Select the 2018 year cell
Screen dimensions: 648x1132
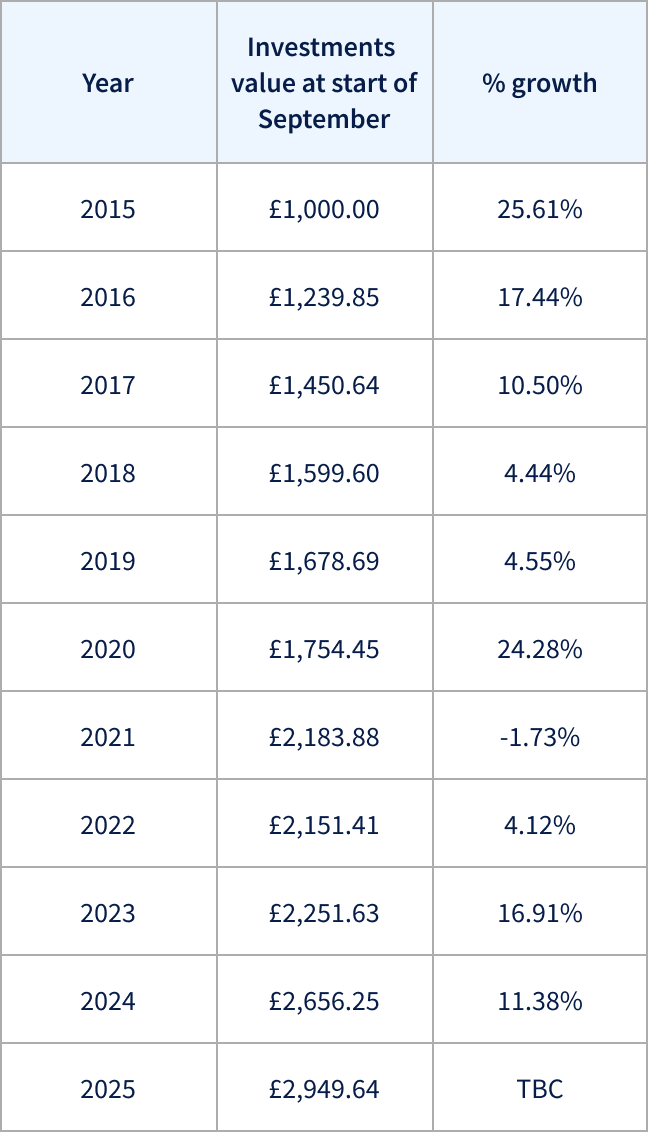[108, 474]
